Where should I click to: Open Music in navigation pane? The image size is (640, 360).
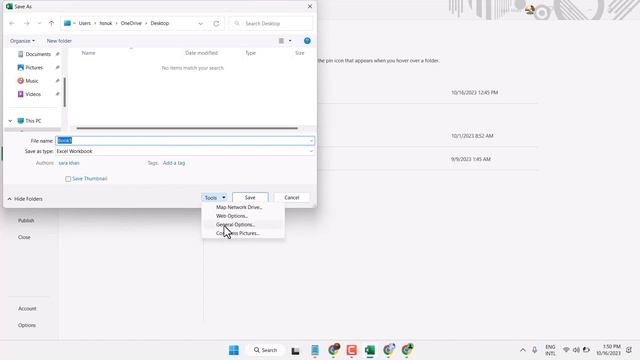pos(32,81)
